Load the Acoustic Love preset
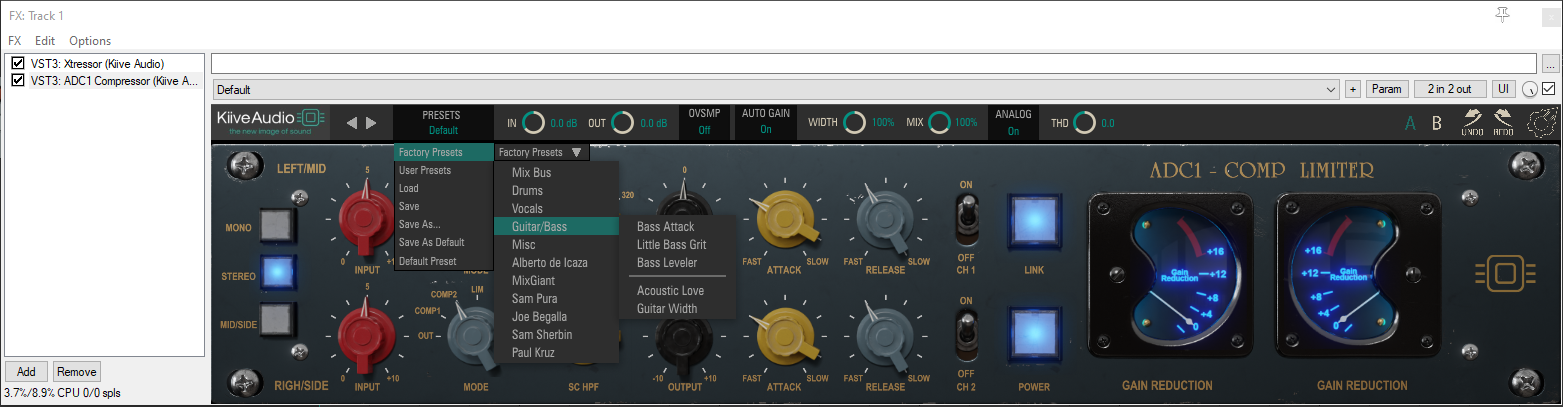Image resolution: width=1563 pixels, height=407 pixels. pyautogui.click(x=678, y=291)
